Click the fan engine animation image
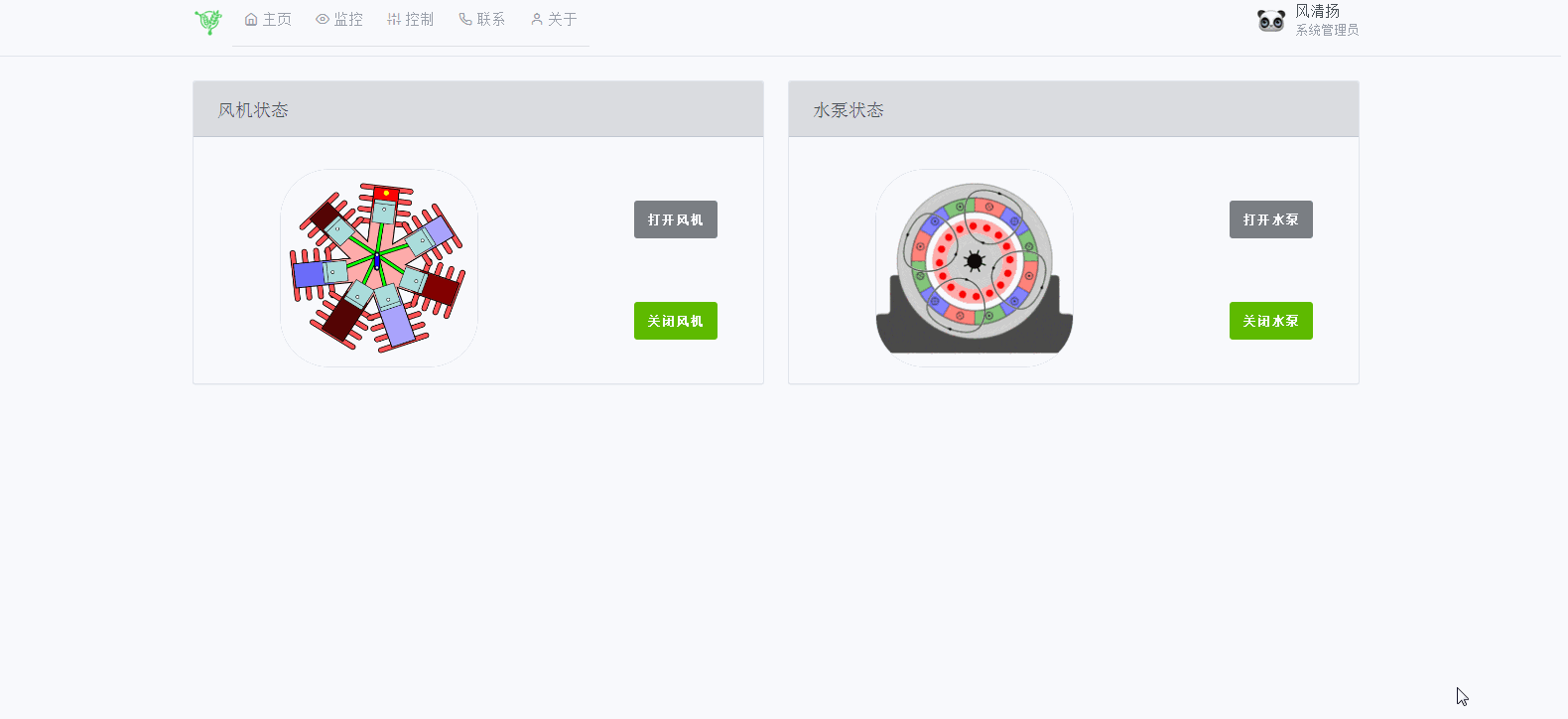Viewport: 1568px width, 719px height. tap(379, 268)
